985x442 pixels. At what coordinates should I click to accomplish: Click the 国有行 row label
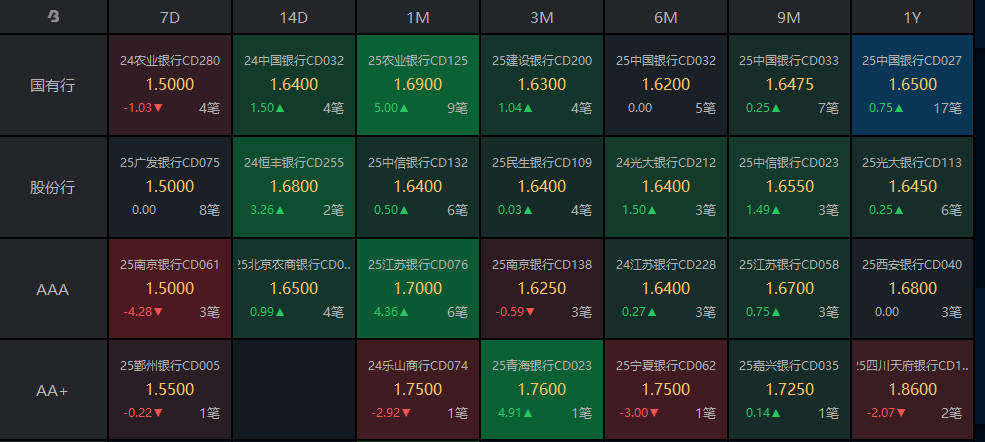[x=54, y=85]
